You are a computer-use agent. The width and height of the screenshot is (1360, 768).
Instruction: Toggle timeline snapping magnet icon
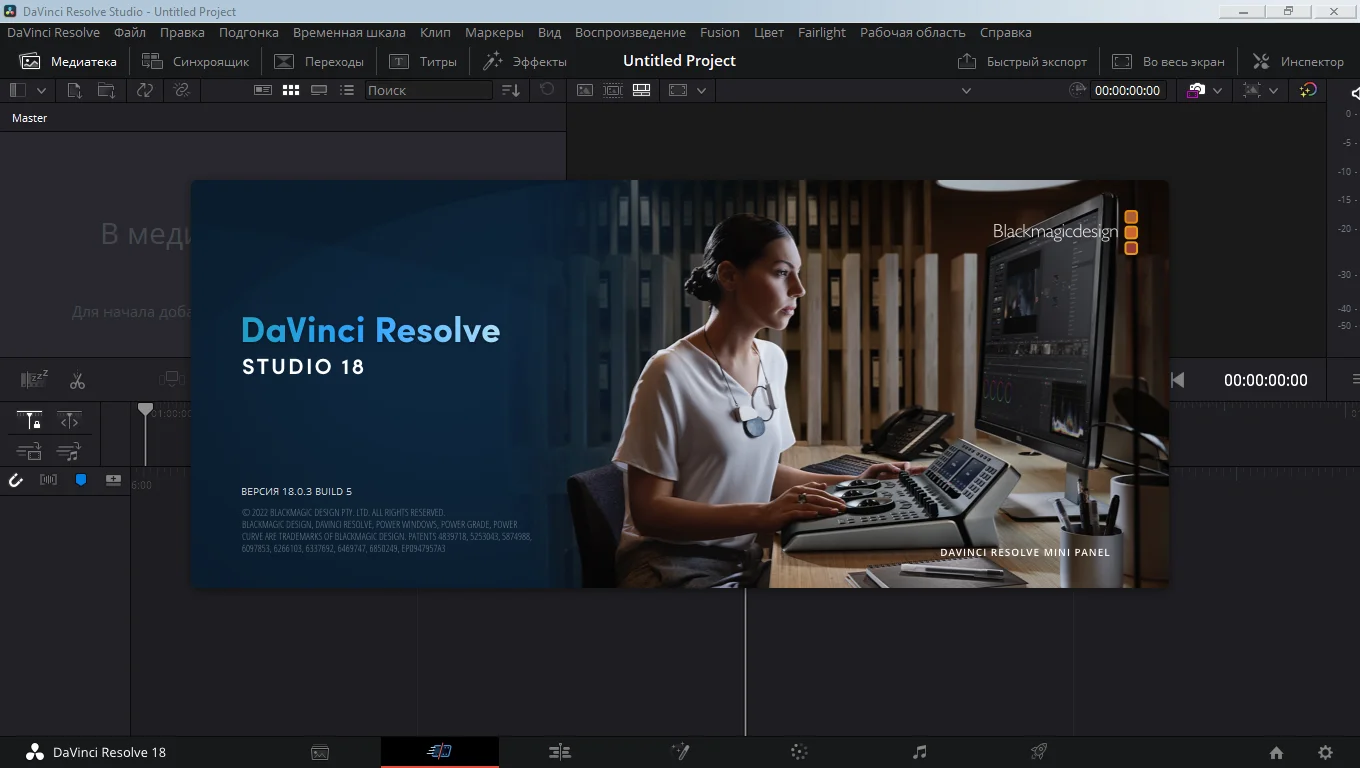[x=16, y=480]
